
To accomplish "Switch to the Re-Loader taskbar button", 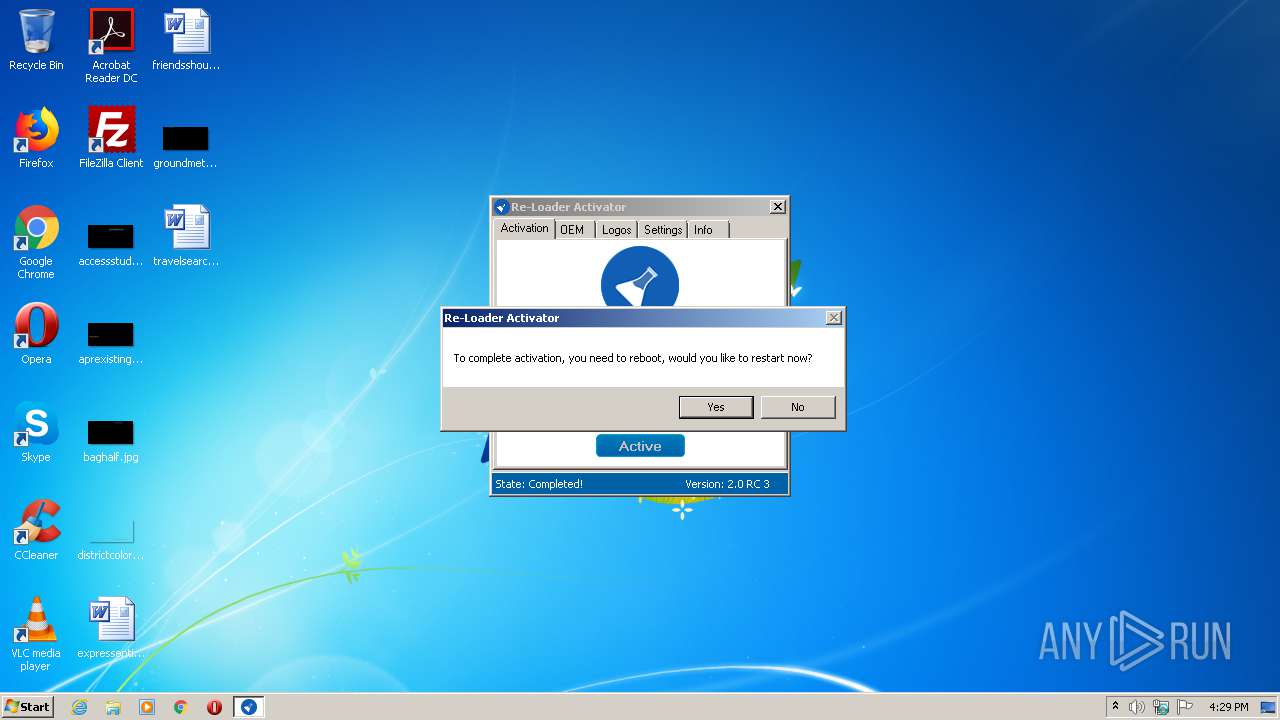I will pos(249,707).
